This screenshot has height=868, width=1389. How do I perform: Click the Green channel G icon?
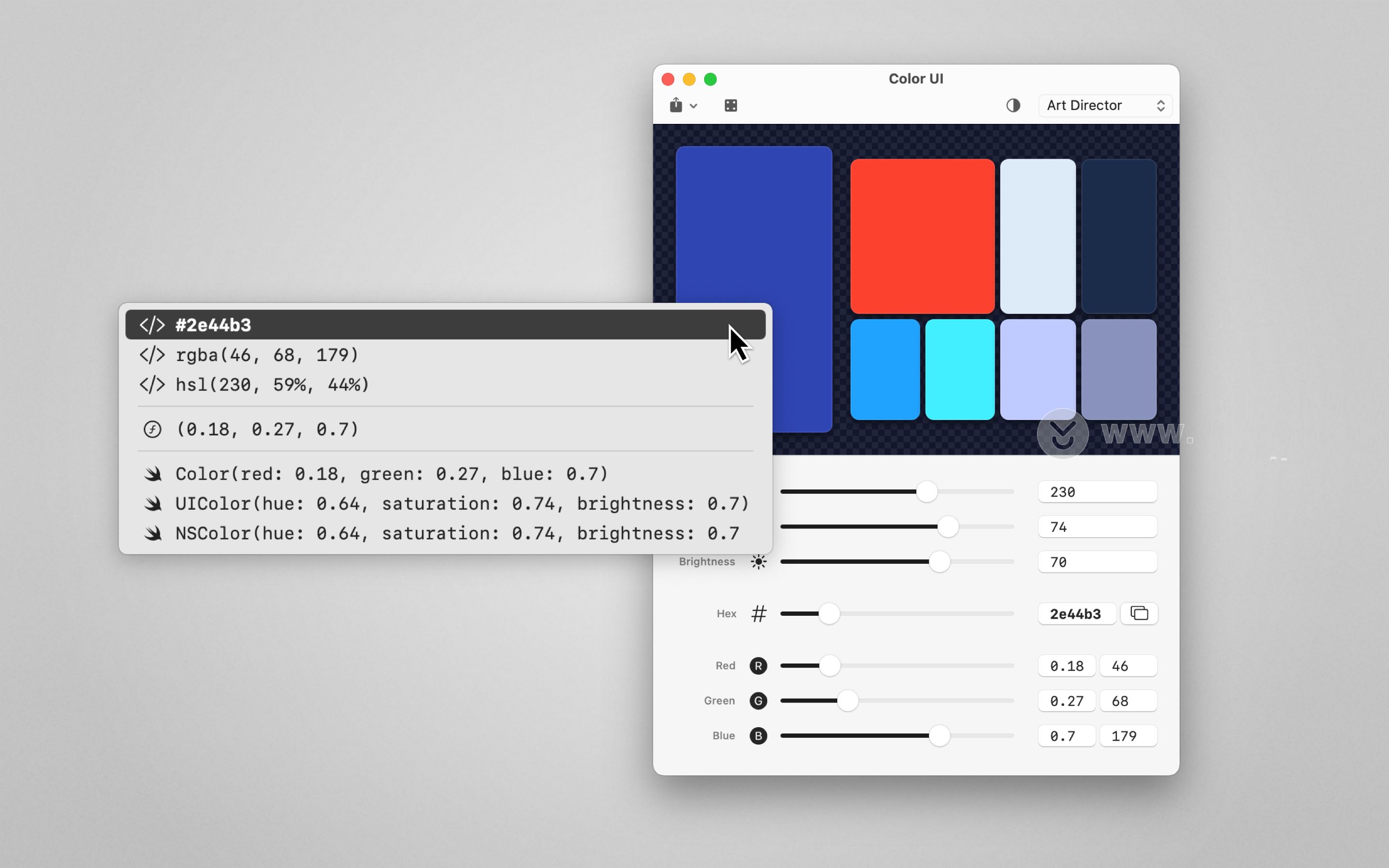758,701
